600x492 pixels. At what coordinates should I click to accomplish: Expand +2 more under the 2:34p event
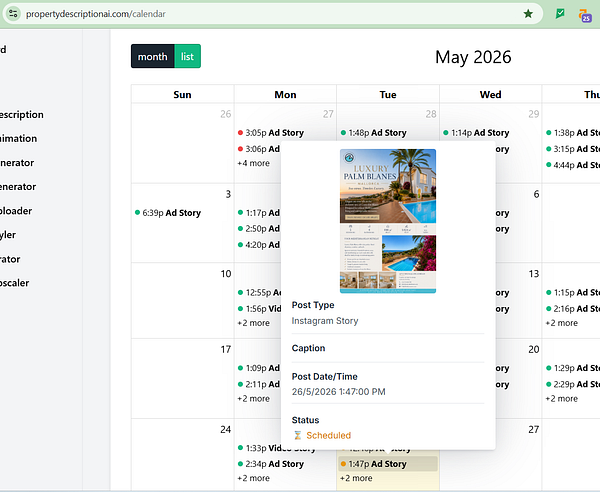[253, 478]
